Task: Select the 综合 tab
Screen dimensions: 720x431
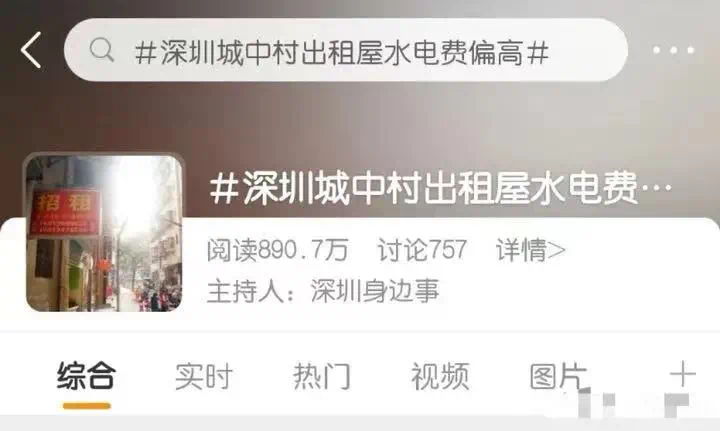Action: tap(86, 376)
